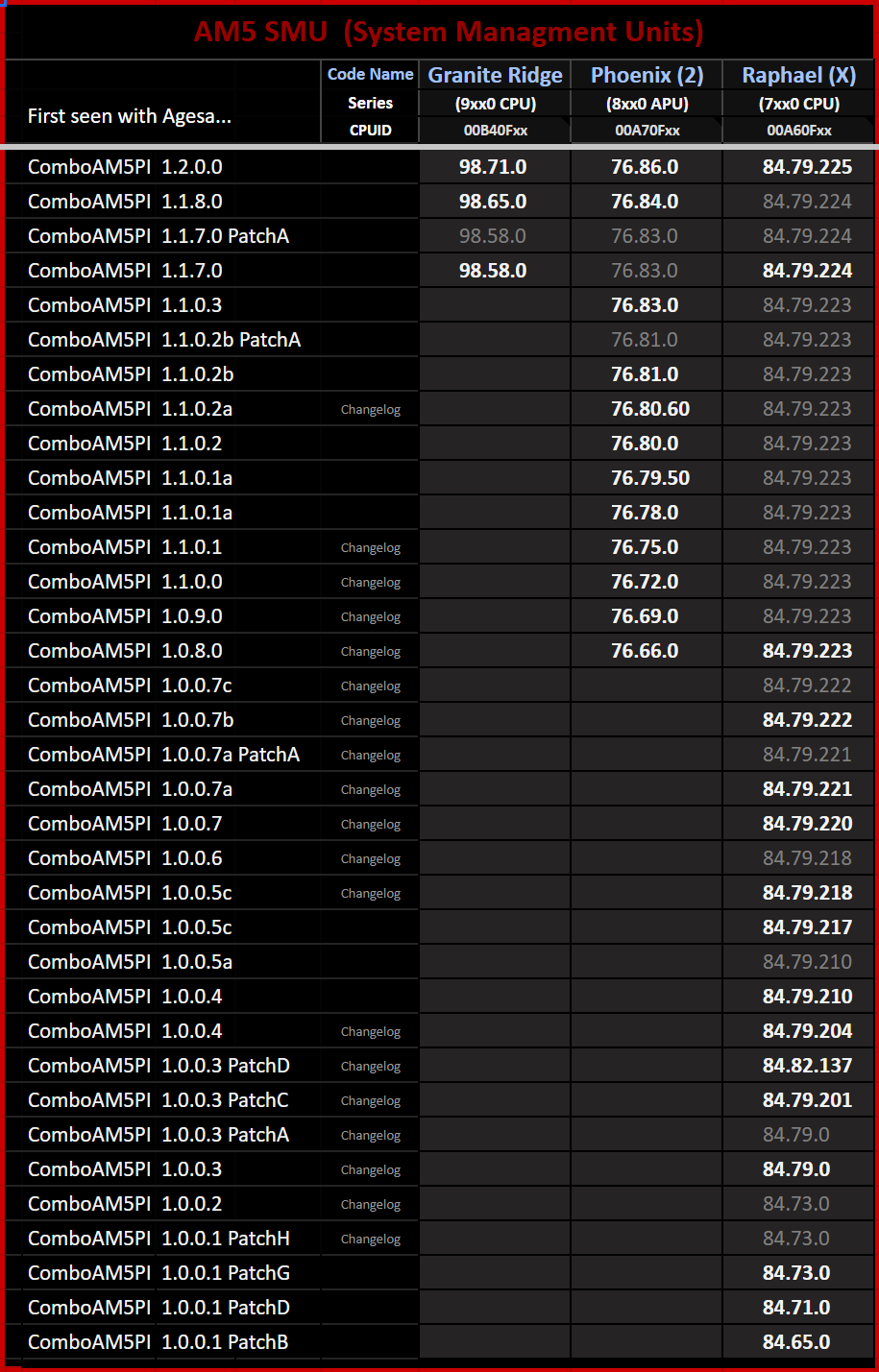
Task: Click the Raphael (X) column header
Action: pos(798,75)
